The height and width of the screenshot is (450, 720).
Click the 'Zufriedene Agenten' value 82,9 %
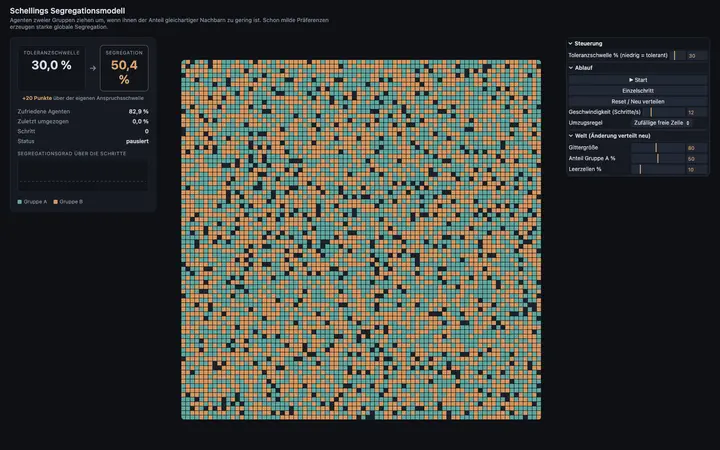[139, 112]
